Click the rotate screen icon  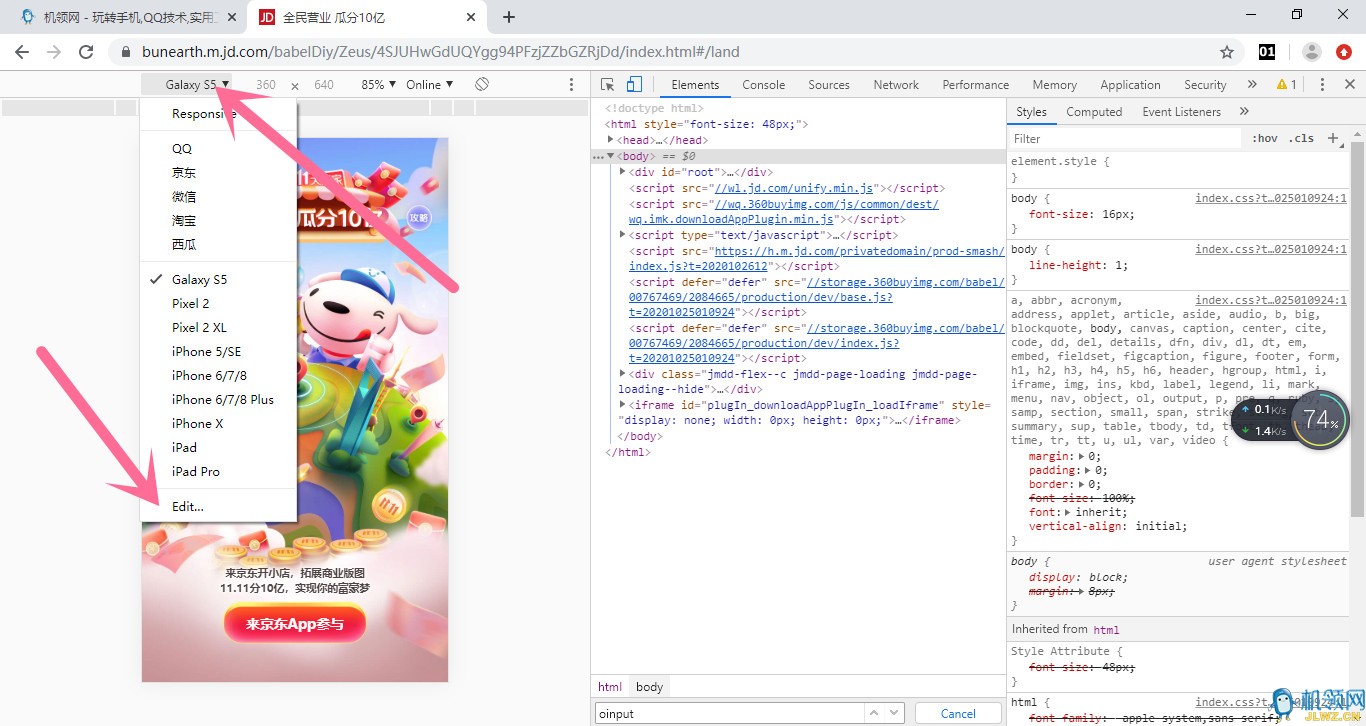tap(482, 85)
